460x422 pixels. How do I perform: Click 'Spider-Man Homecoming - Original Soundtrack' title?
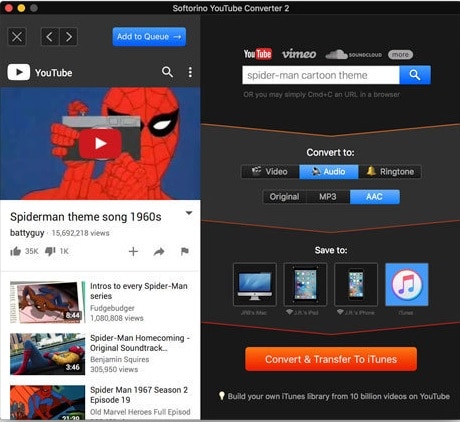pyautogui.click(x=140, y=343)
